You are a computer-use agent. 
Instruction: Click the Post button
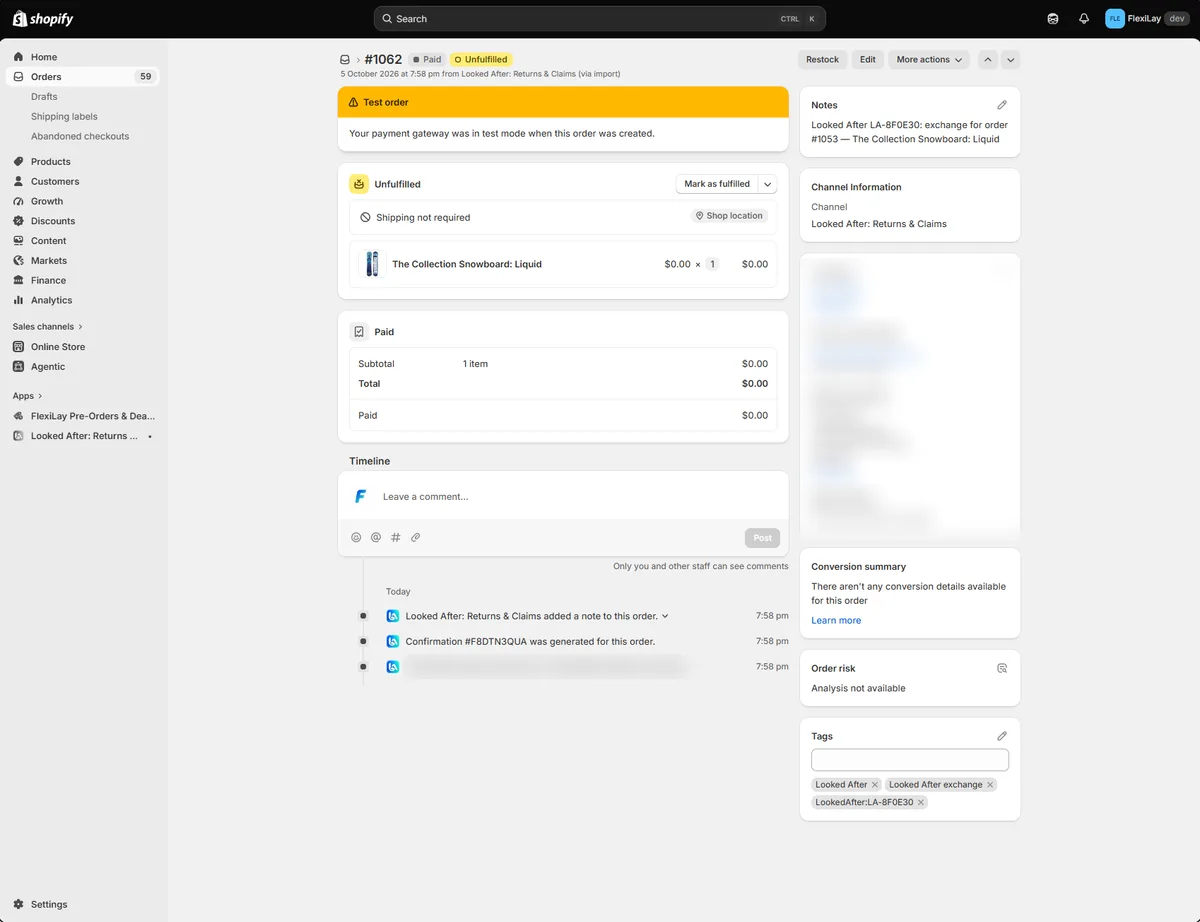pyautogui.click(x=762, y=538)
